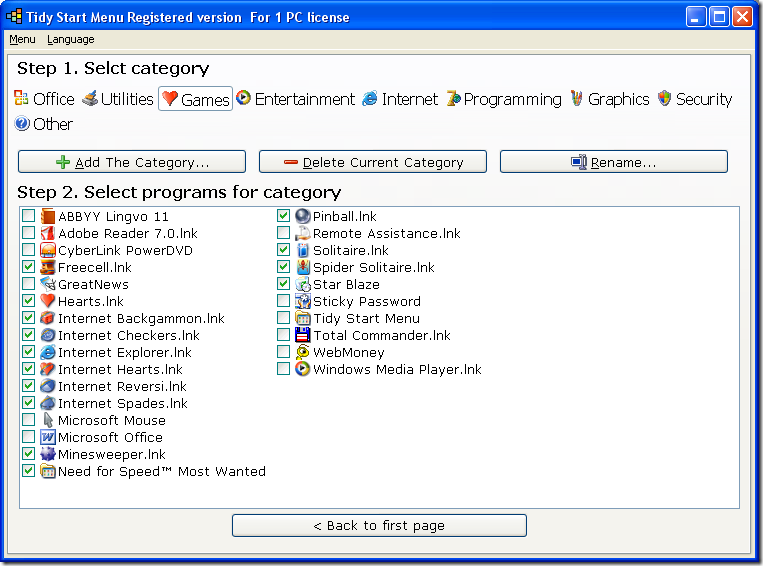Click the ABBYY Lingvo 11 icon
Screen dimensions: 763x566
tap(48, 216)
